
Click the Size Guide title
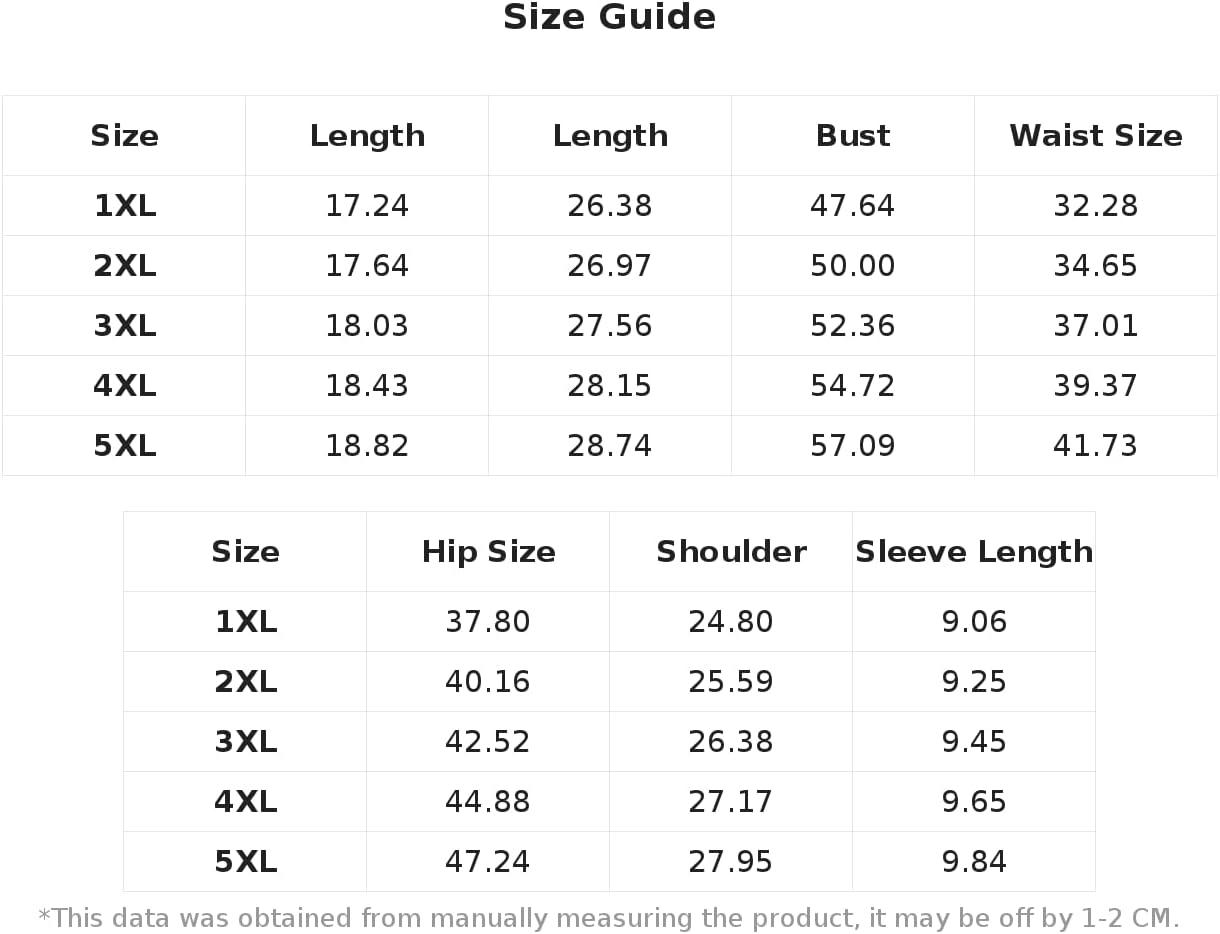point(609,18)
